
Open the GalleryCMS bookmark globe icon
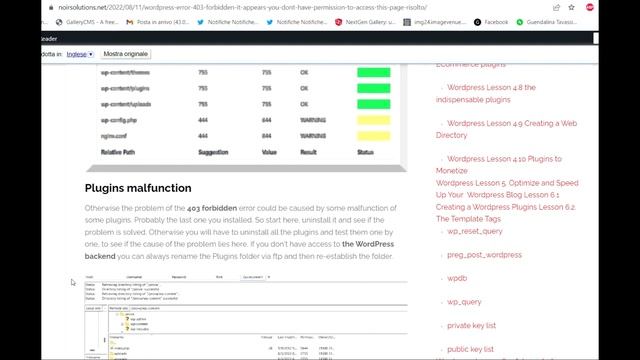pyautogui.click(x=59, y=22)
